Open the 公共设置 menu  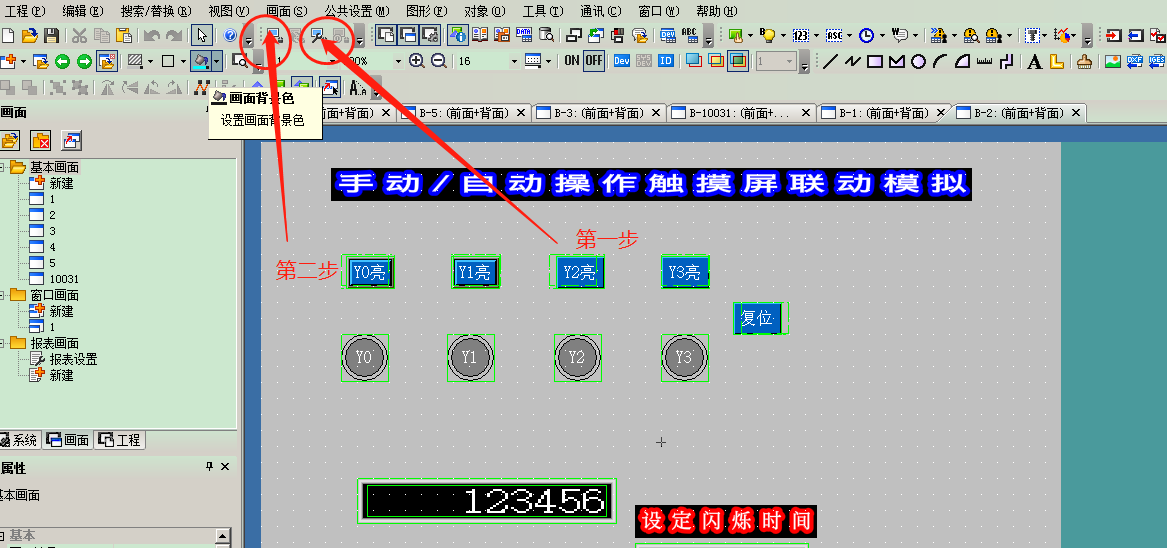point(356,11)
